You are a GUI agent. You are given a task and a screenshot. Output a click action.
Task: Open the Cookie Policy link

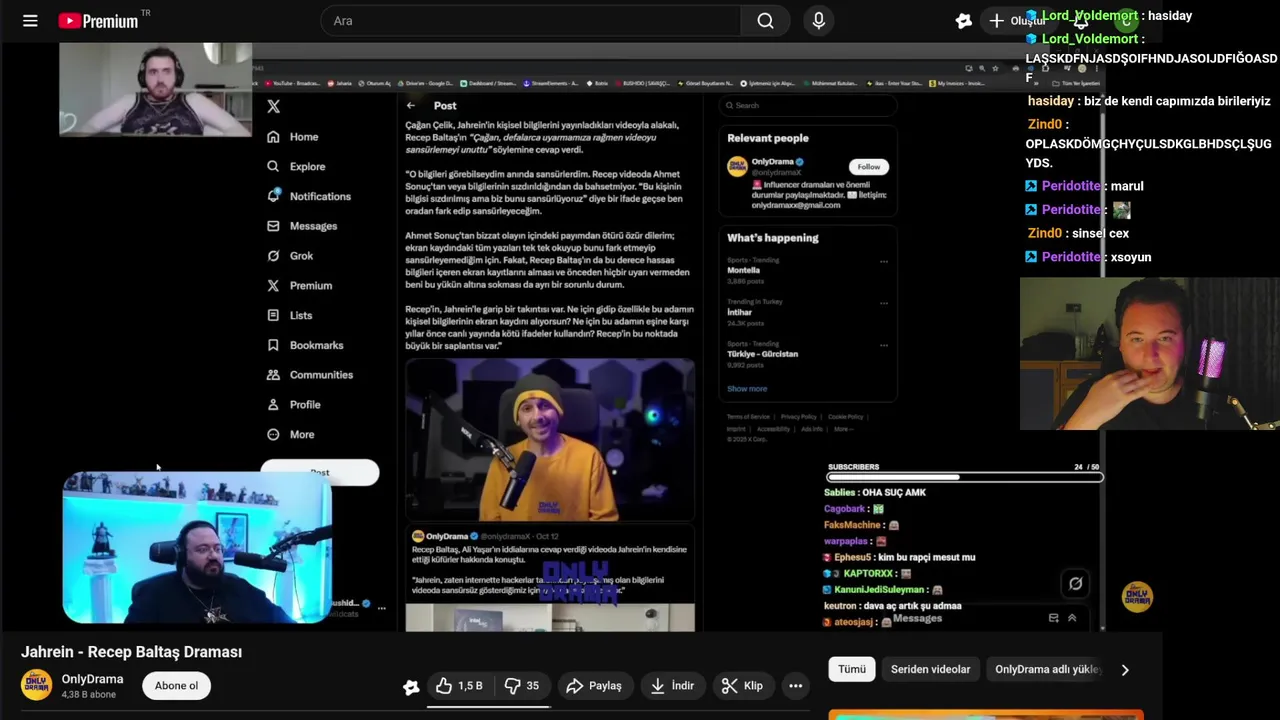click(845, 417)
